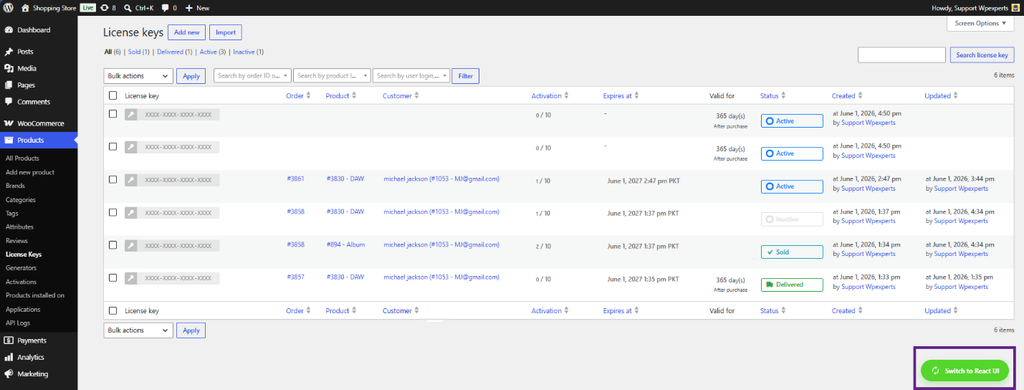
Task: Sort by Activation using top header arrows
Action: pyautogui.click(x=566, y=95)
